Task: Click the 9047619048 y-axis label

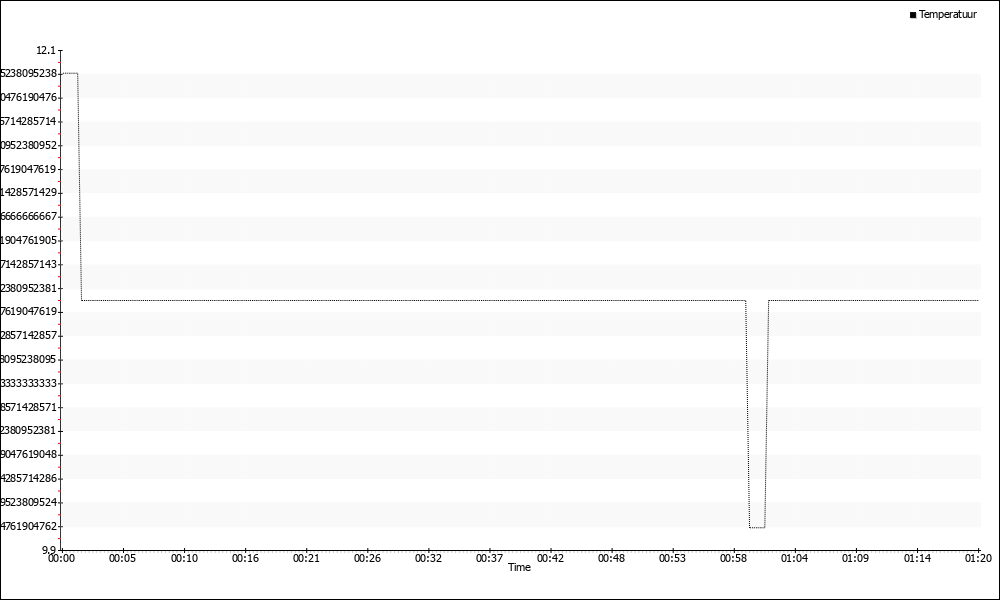Action: [x=29, y=455]
